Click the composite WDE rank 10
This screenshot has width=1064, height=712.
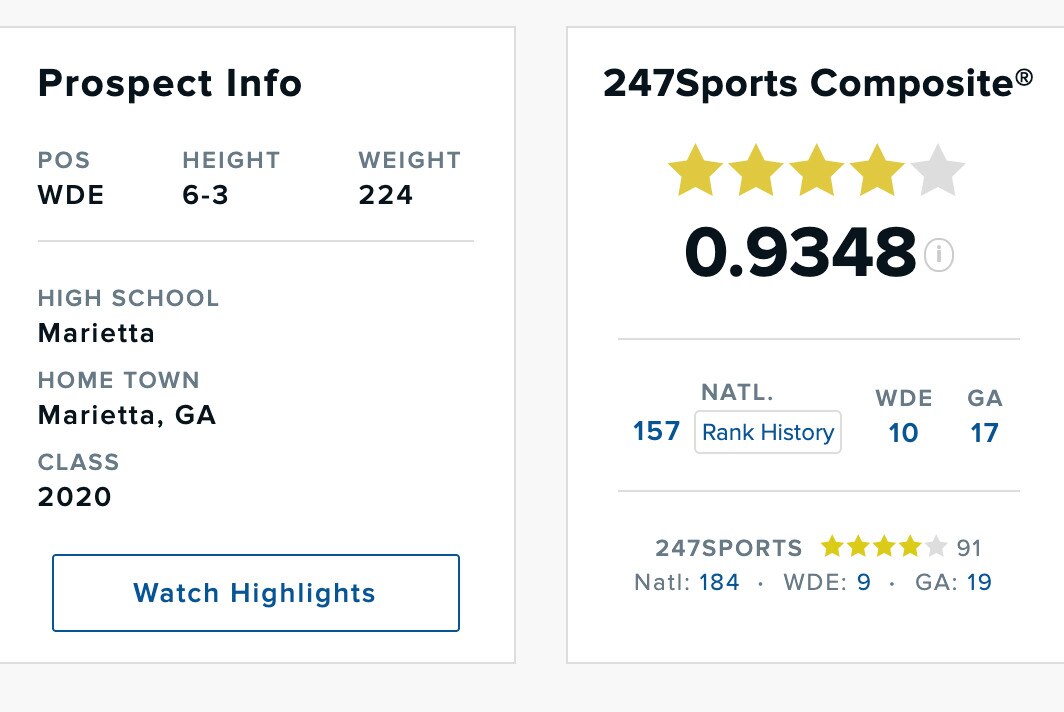tap(903, 432)
